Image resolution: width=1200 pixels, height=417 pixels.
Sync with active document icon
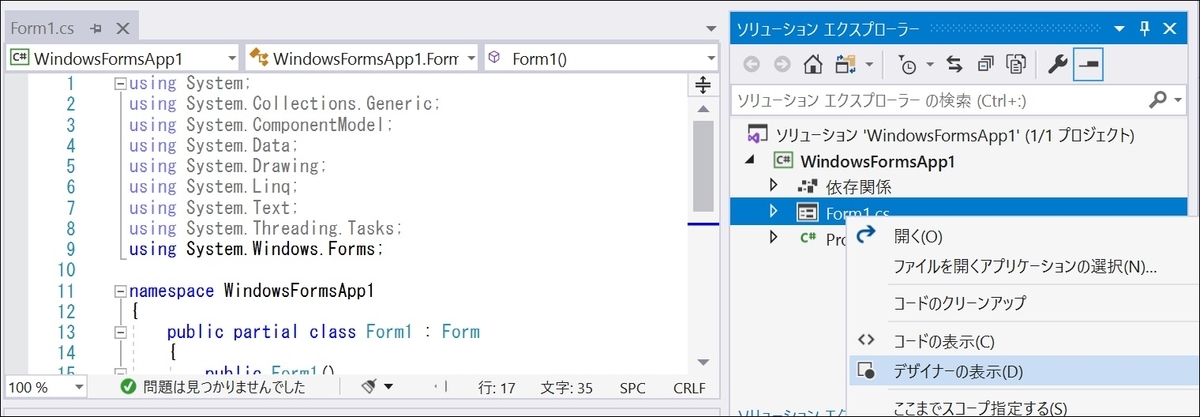coord(954,65)
